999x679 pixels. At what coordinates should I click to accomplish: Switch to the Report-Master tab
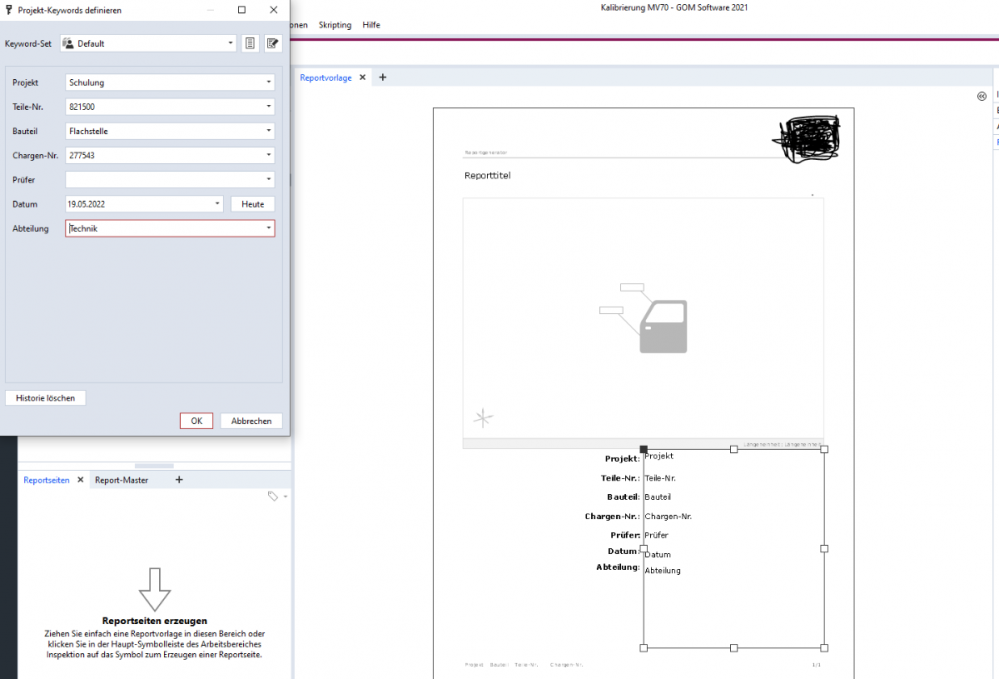(x=121, y=480)
